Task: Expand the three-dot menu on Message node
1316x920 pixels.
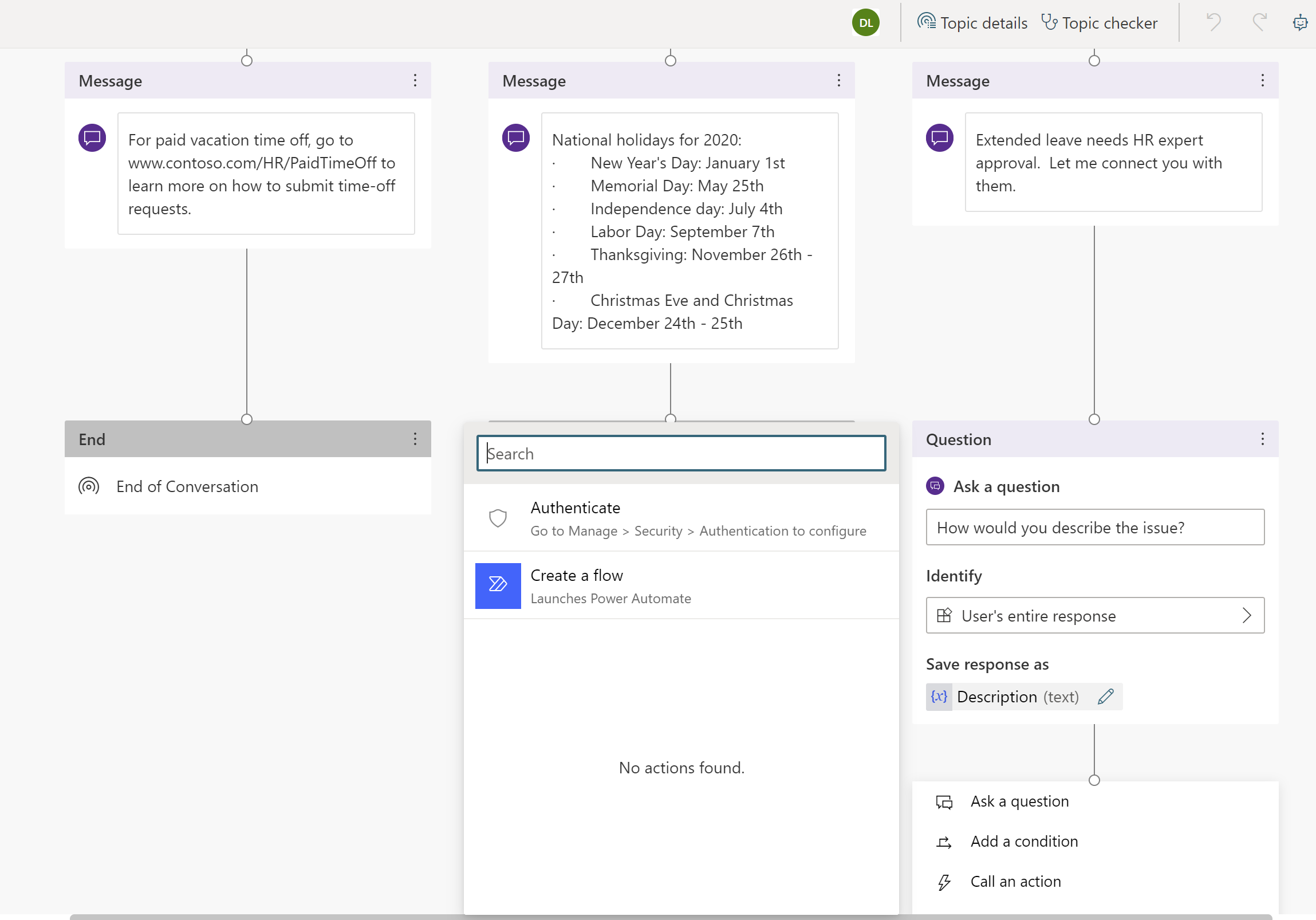Action: (415, 81)
